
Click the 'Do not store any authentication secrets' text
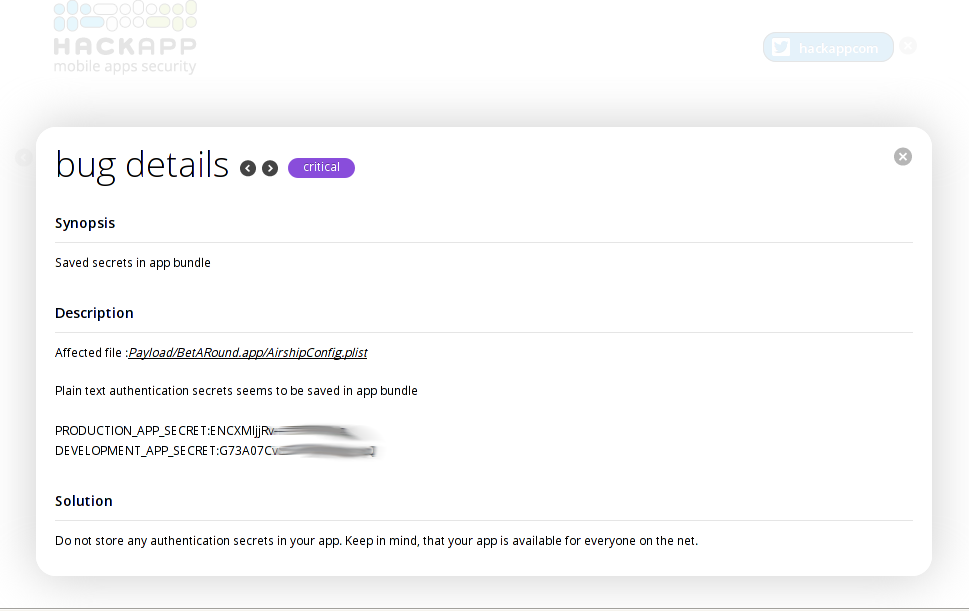pyautogui.click(x=376, y=541)
